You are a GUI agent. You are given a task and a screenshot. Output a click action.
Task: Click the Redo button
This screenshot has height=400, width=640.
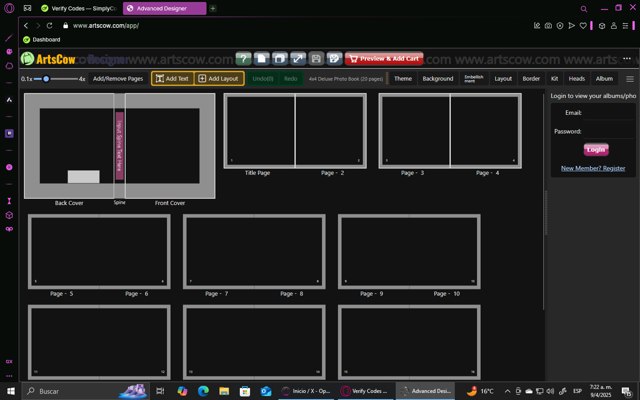291,79
